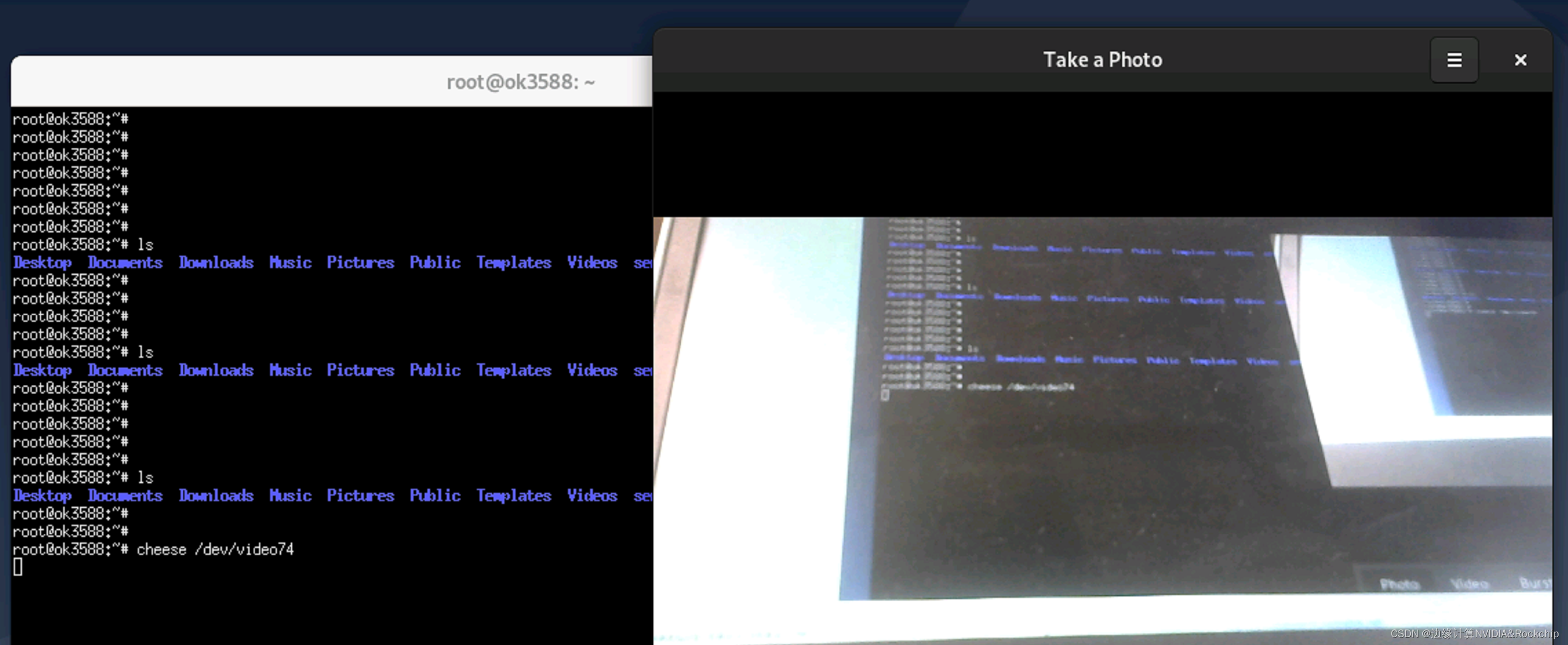
Task: Open the hamburger menu in Cheese header
Action: click(x=1453, y=60)
